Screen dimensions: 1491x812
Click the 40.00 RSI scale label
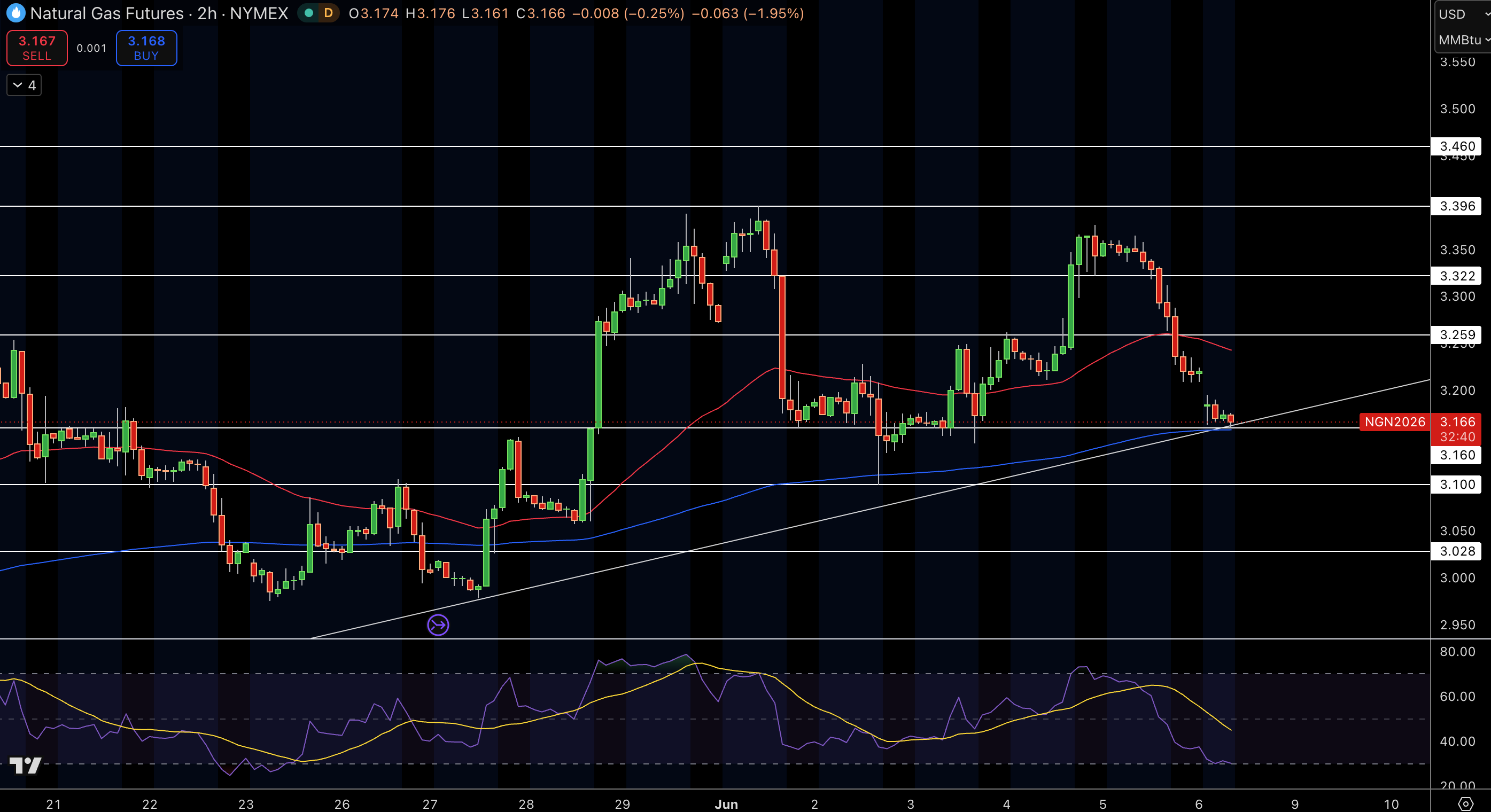(x=1457, y=741)
